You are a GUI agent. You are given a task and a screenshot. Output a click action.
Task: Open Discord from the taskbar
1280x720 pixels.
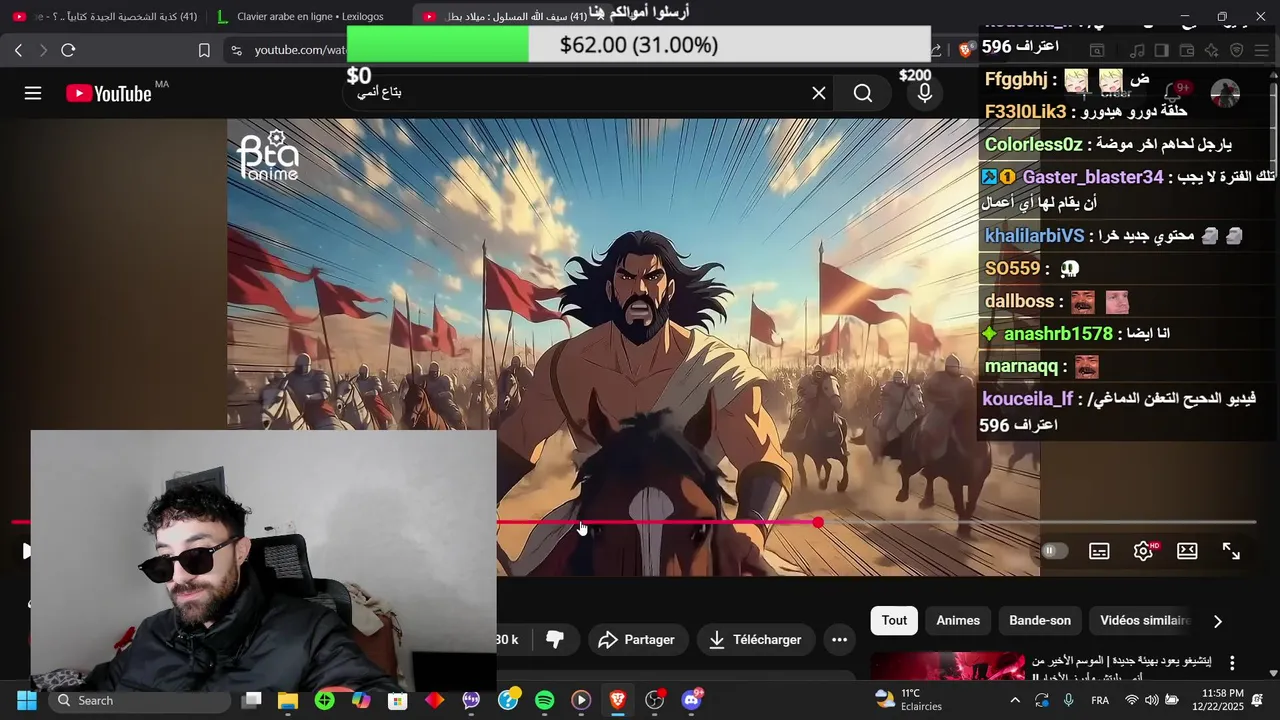coord(691,700)
